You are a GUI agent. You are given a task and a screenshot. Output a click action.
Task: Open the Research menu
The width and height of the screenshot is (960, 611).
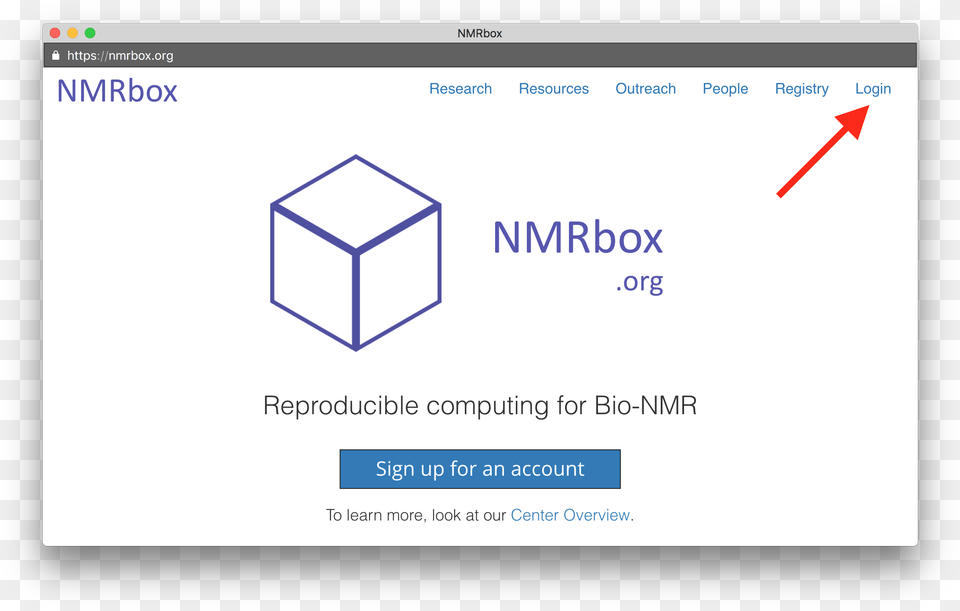tap(460, 89)
